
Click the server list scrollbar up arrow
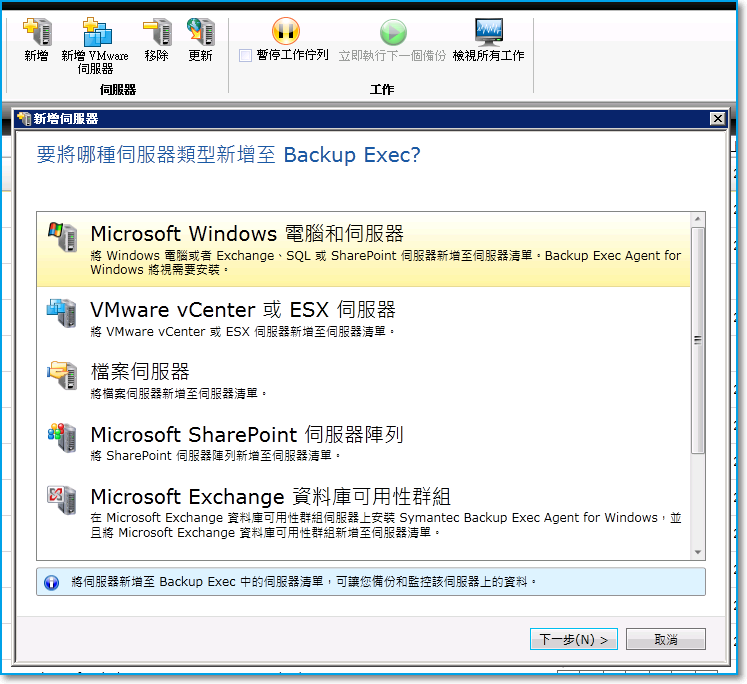pyautogui.click(x=698, y=219)
